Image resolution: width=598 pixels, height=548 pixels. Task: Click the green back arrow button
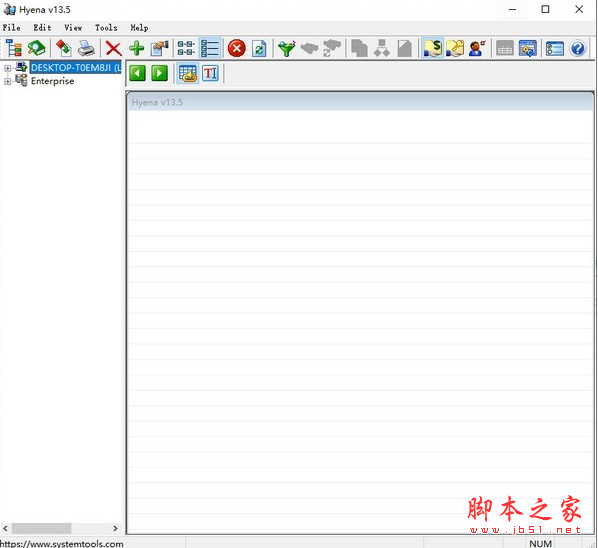(137, 73)
